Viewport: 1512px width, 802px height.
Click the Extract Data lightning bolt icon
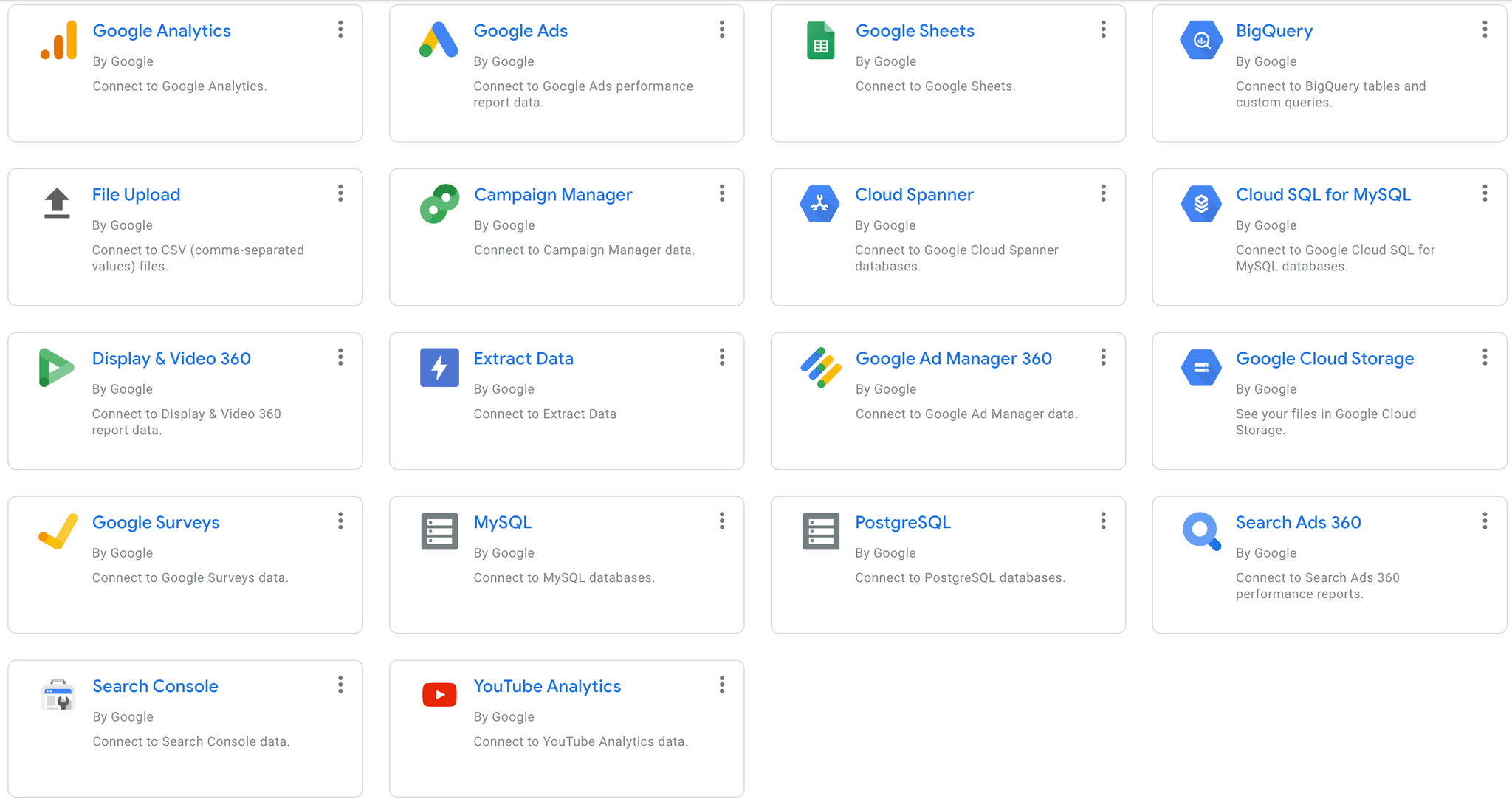439,368
